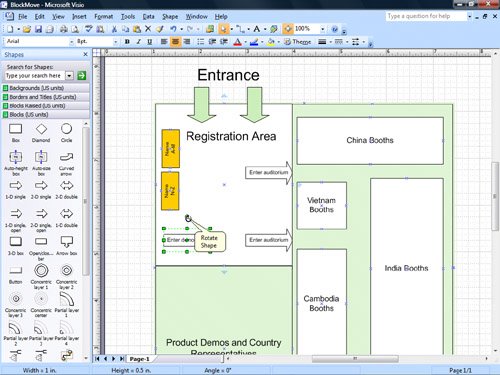Toggle Bold formatting
500x375 pixels.
127,42
